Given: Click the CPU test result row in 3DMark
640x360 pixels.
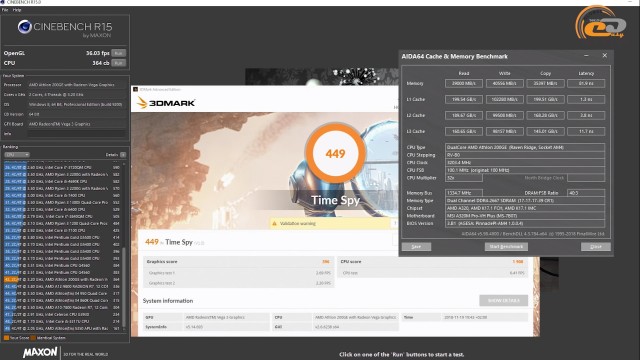Looking at the screenshot, I should [x=433, y=273].
